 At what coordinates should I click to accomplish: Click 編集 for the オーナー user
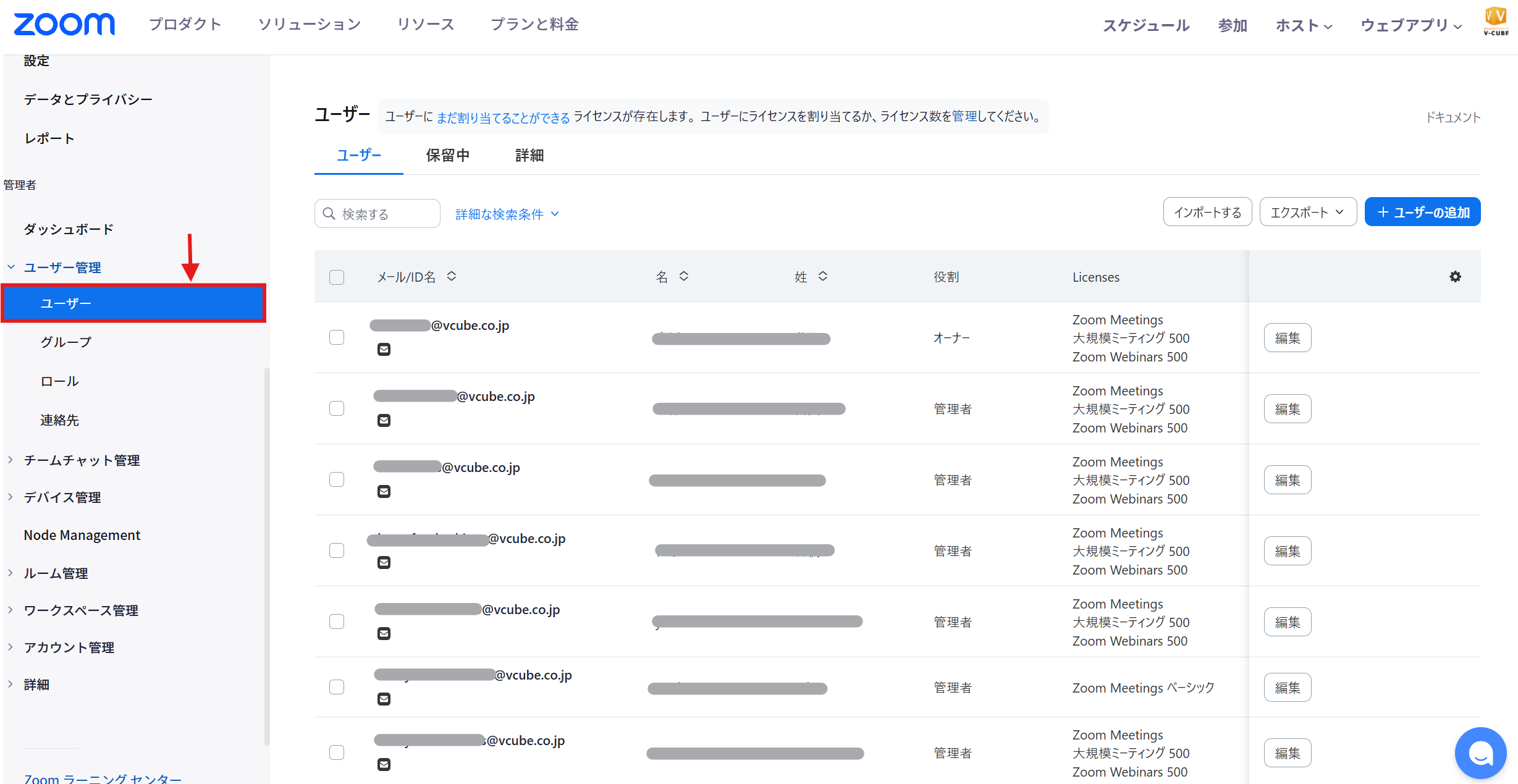pos(1288,337)
